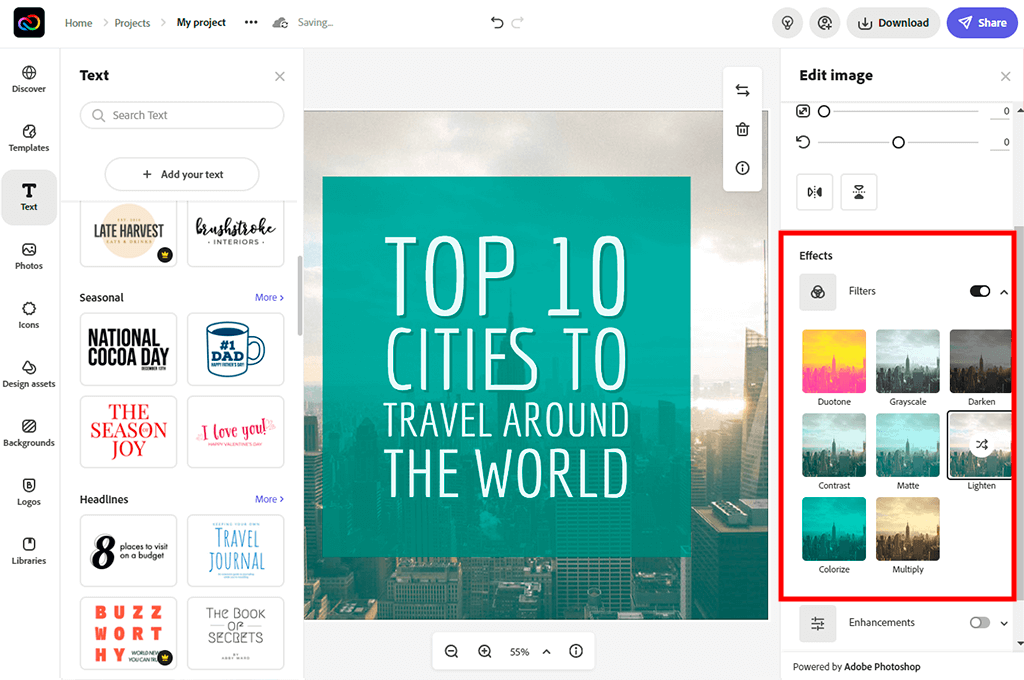Open image info icon in canvas toolbar
Screen dimensions: 1024x680
(x=743, y=168)
